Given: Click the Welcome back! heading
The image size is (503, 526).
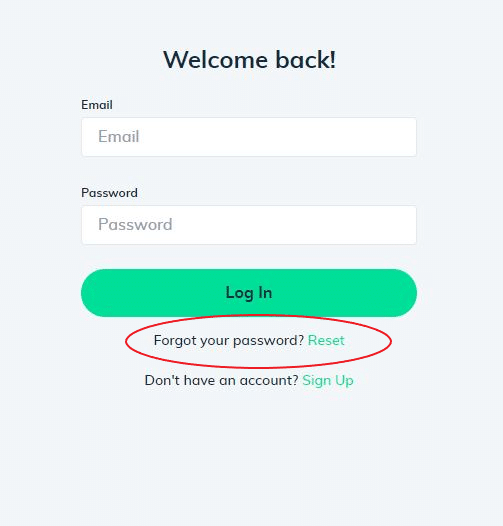Looking at the screenshot, I should [249, 60].
